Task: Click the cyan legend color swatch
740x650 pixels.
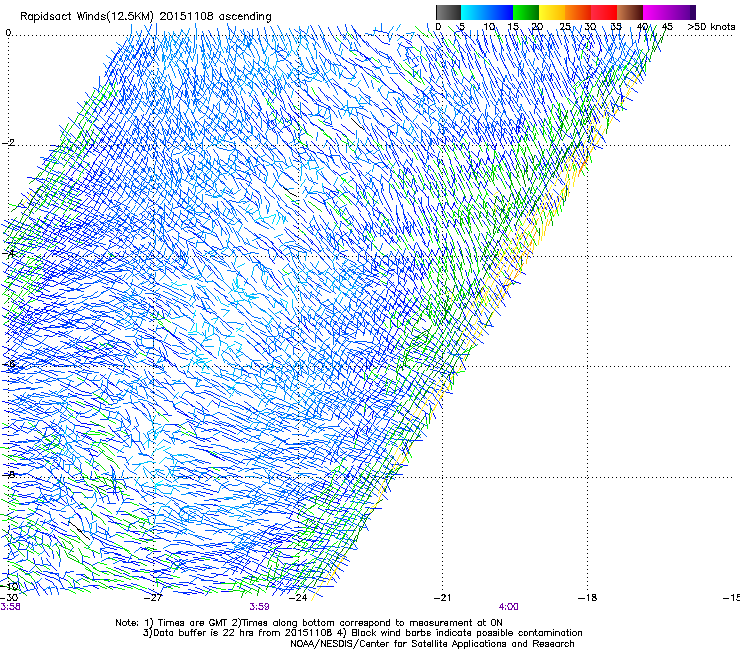Action: 474,12
